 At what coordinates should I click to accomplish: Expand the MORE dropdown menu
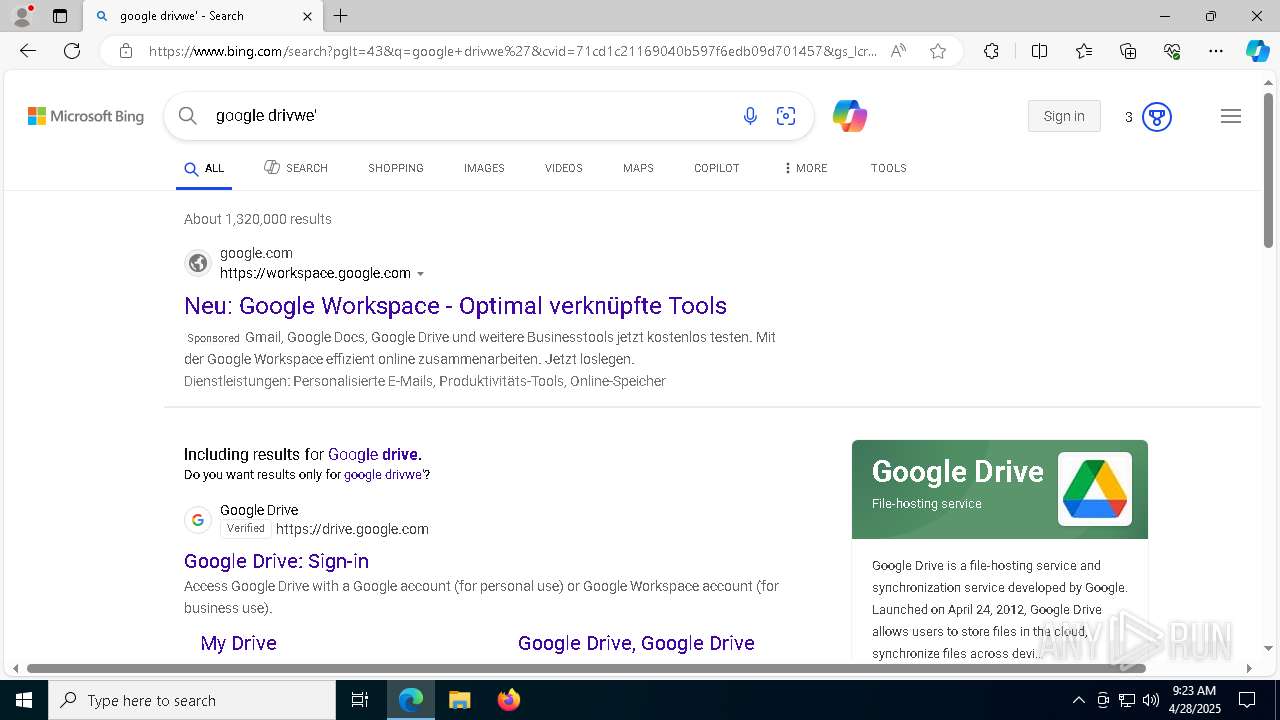(806, 168)
